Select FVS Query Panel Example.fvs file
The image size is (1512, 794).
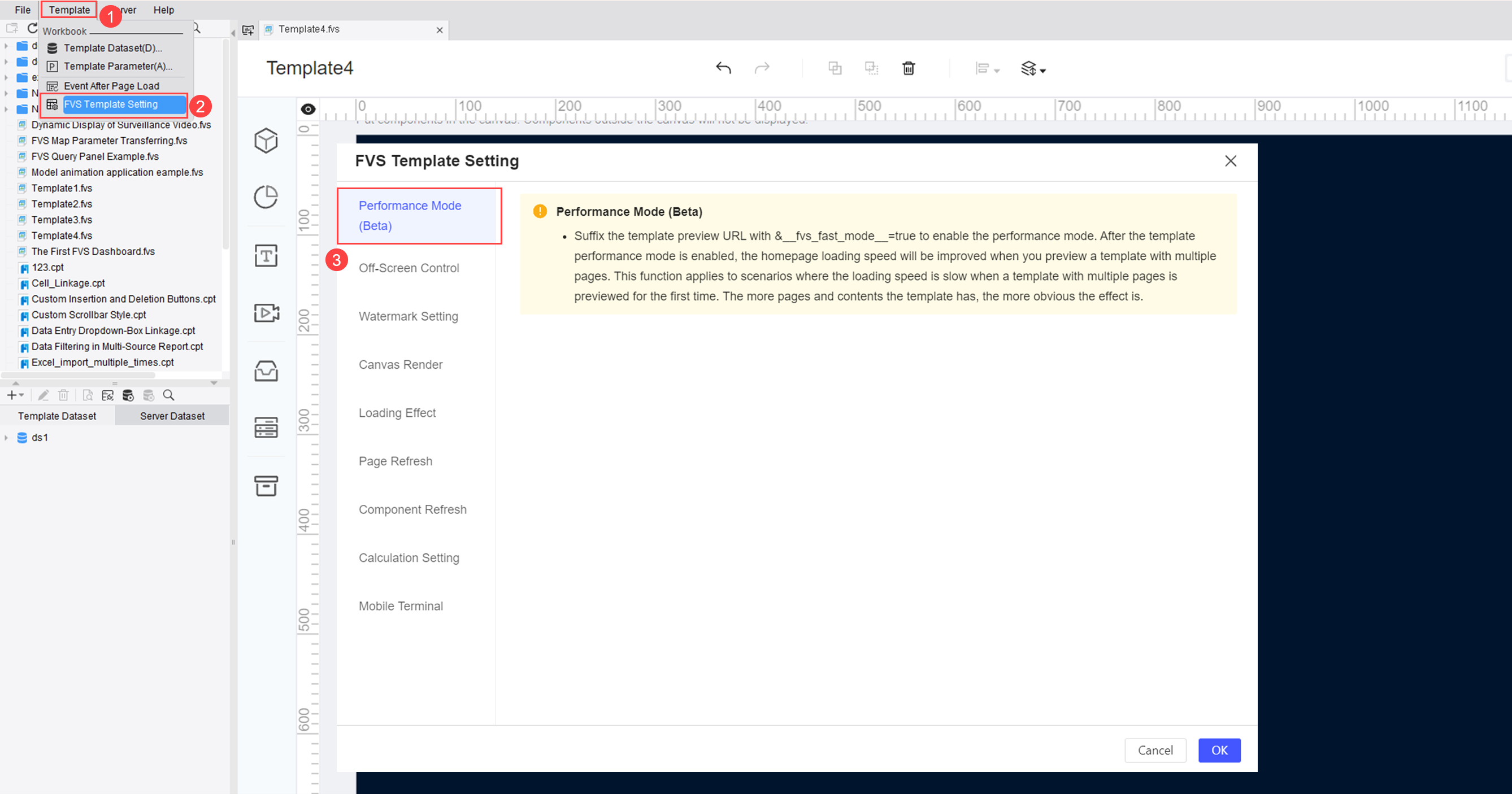click(x=95, y=156)
